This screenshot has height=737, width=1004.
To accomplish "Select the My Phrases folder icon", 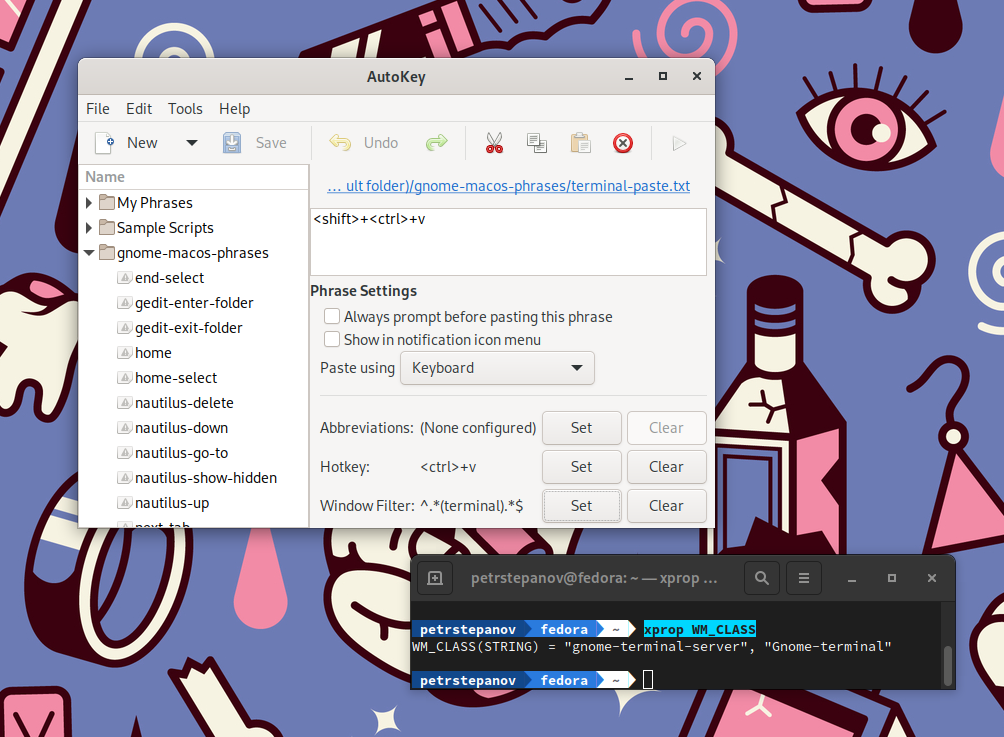I will pyautogui.click(x=107, y=203).
